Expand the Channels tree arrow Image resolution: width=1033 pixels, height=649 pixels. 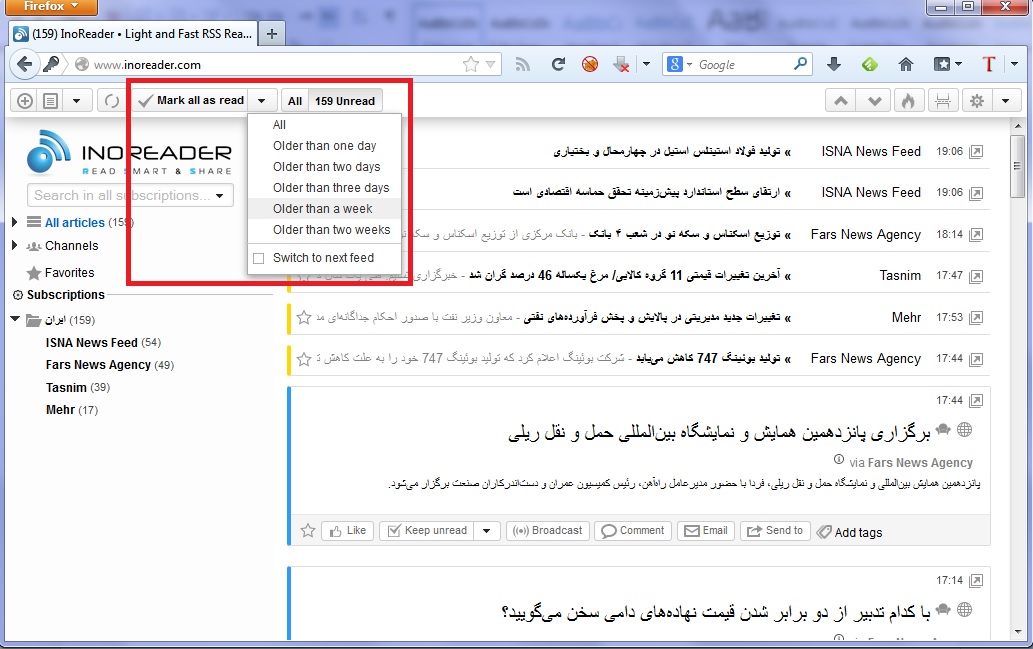click(14, 245)
